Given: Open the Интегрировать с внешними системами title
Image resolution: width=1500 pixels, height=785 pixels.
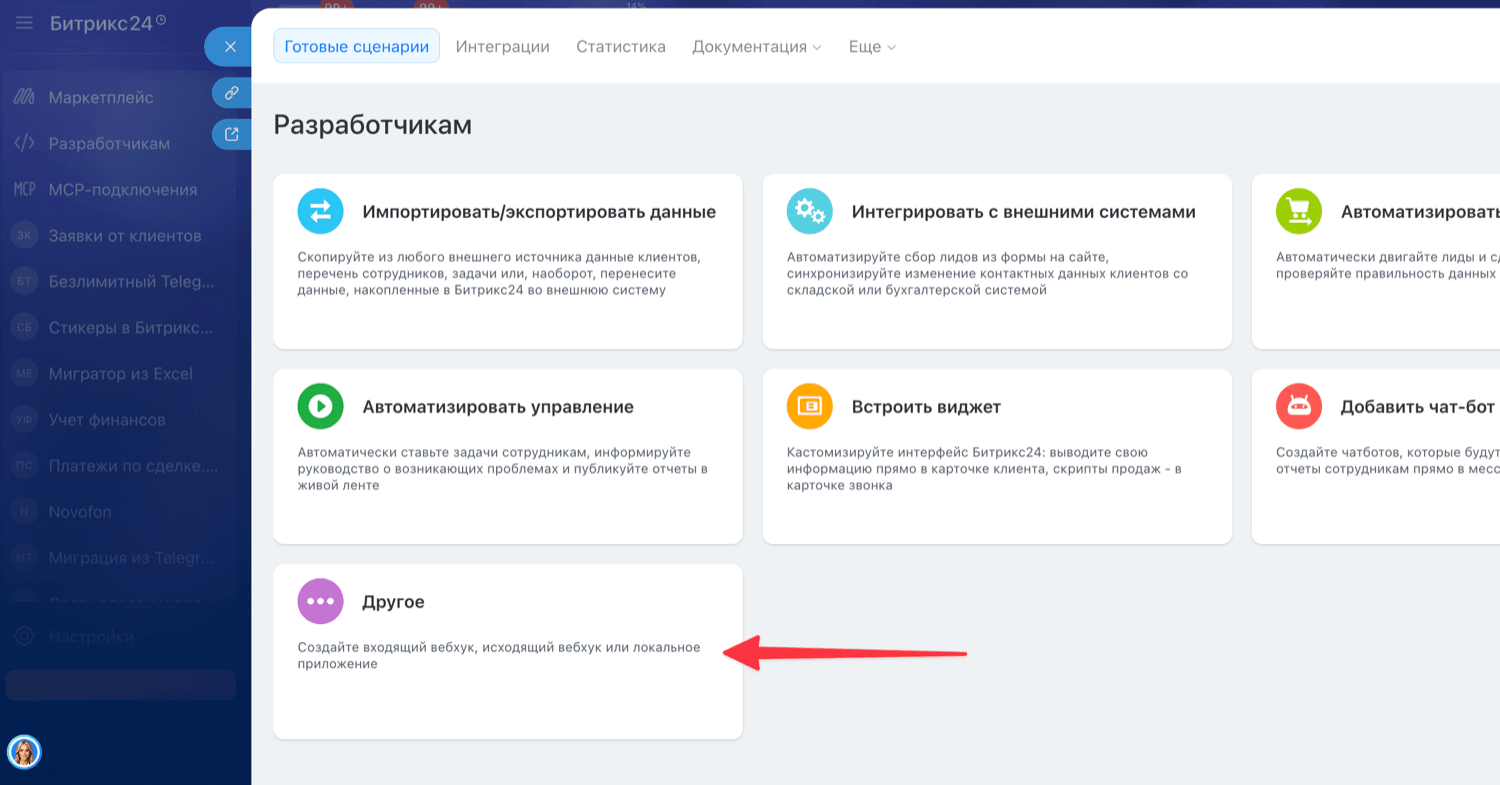Looking at the screenshot, I should pos(1024,212).
